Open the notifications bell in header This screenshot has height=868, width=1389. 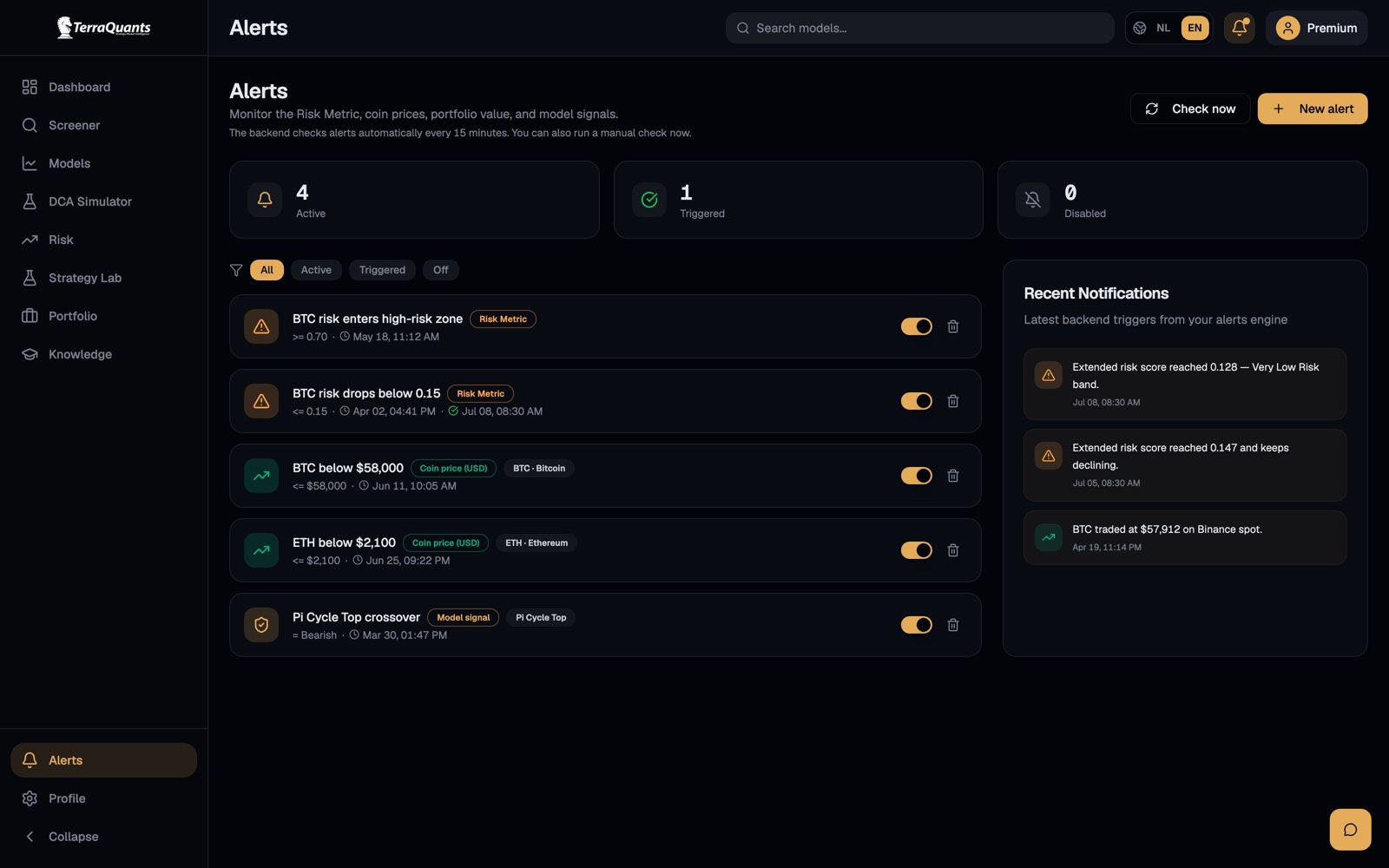[x=1239, y=28]
